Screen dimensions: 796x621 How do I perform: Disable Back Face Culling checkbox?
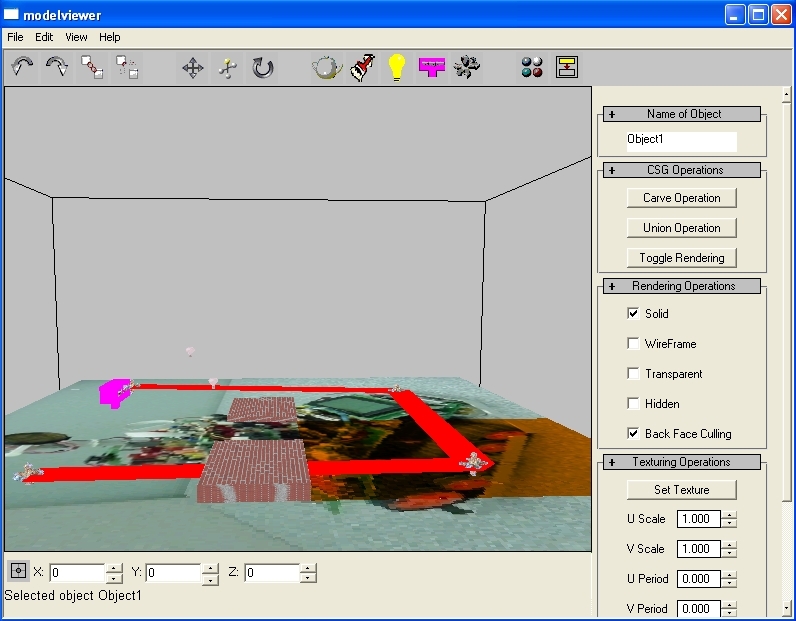click(x=633, y=434)
